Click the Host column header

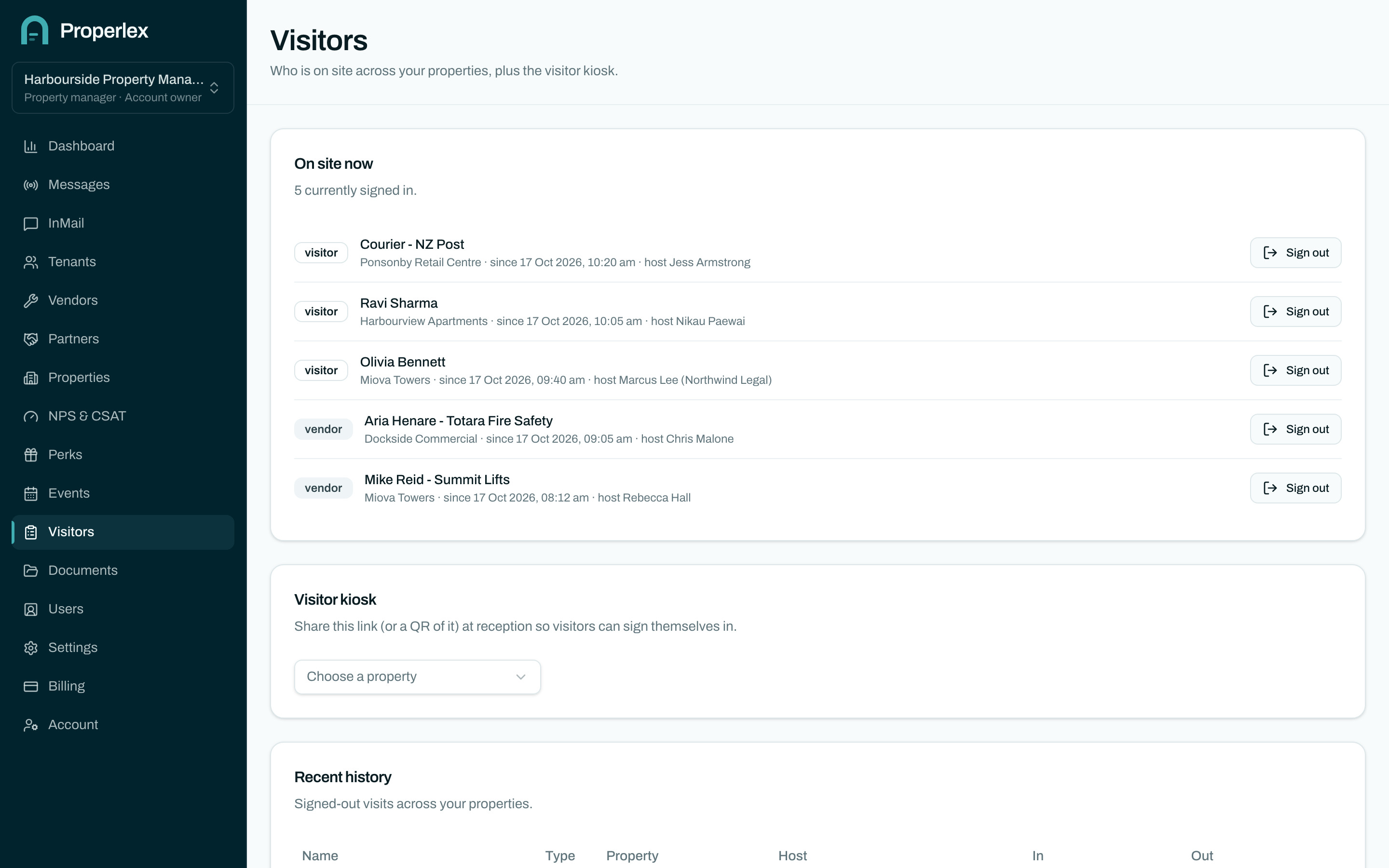click(792, 856)
